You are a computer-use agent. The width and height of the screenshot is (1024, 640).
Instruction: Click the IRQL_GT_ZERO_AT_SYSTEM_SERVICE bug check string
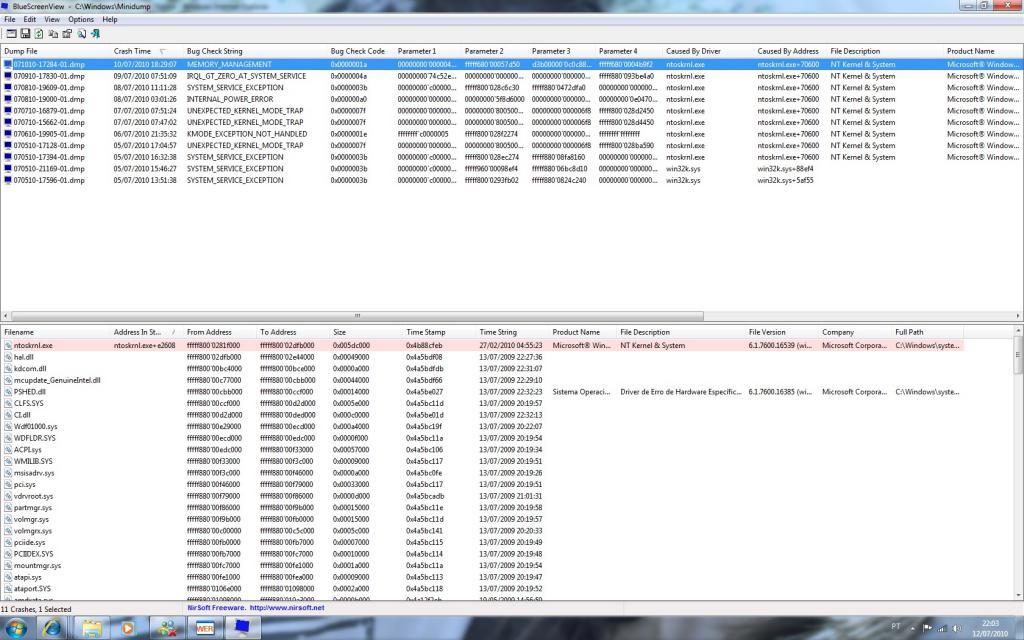pyautogui.click(x=246, y=76)
